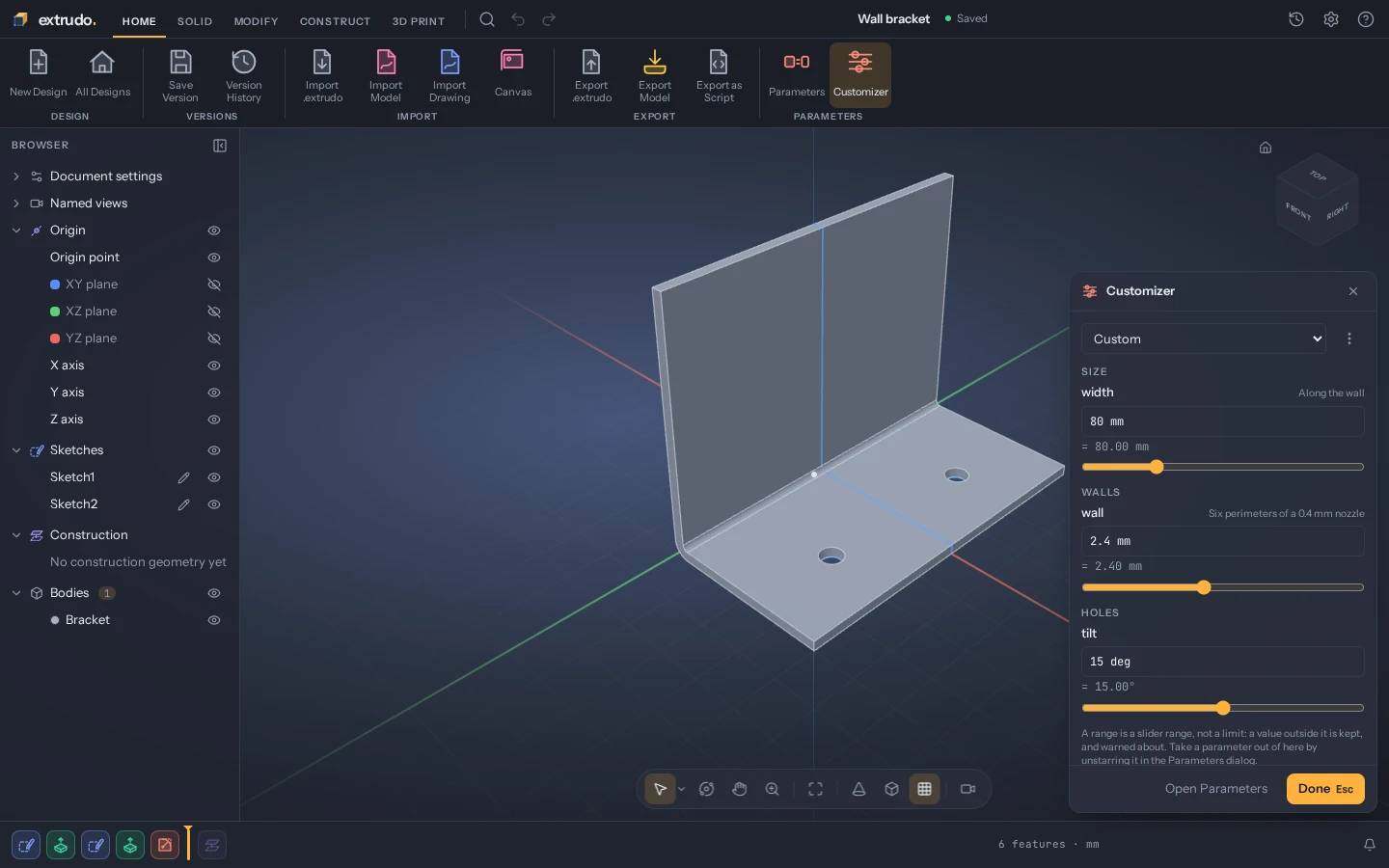Hide Sketch2 with its eye icon
Image resolution: width=1389 pixels, height=868 pixels.
coord(214,504)
